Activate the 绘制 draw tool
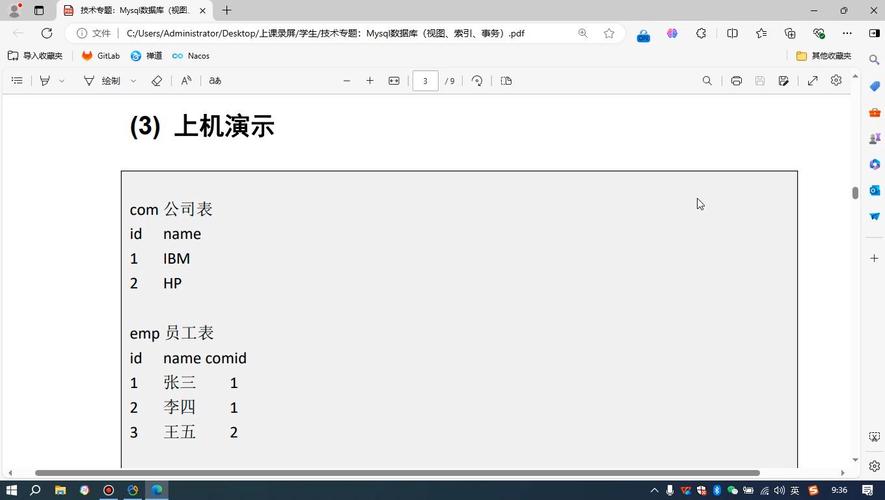This screenshot has width=885, height=500. click(x=102, y=81)
